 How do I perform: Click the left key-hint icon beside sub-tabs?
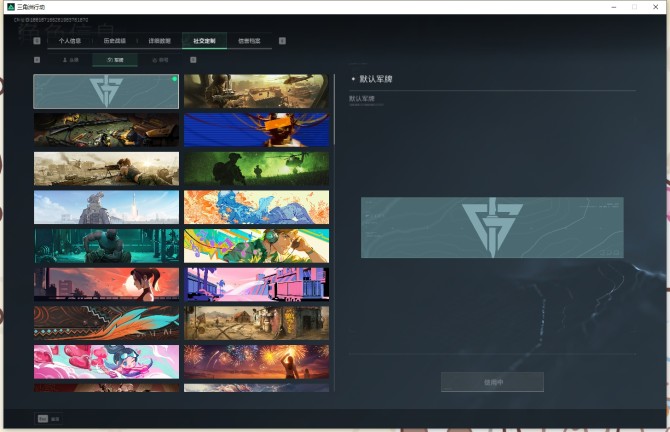(37, 60)
